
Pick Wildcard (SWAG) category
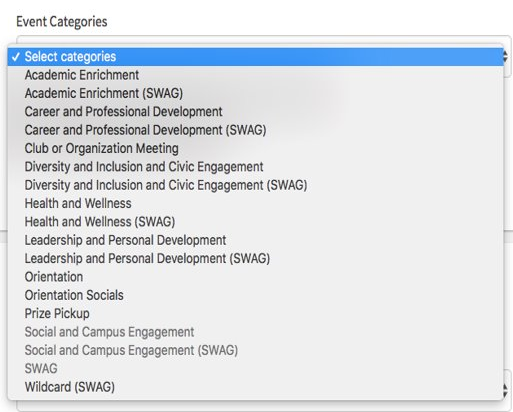255,387
